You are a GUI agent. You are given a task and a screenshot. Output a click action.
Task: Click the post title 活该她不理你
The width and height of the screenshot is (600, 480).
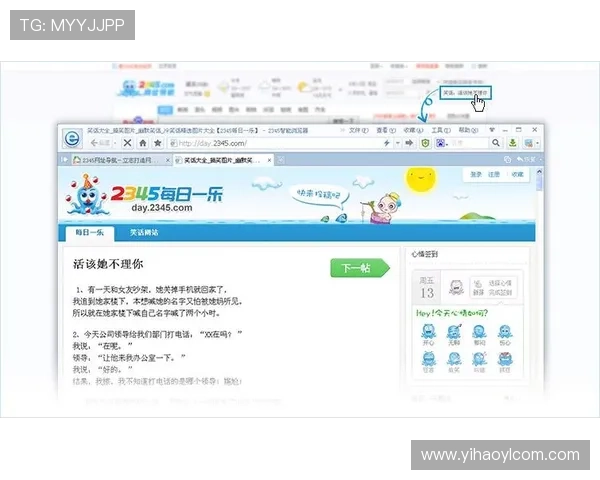[x=108, y=264]
